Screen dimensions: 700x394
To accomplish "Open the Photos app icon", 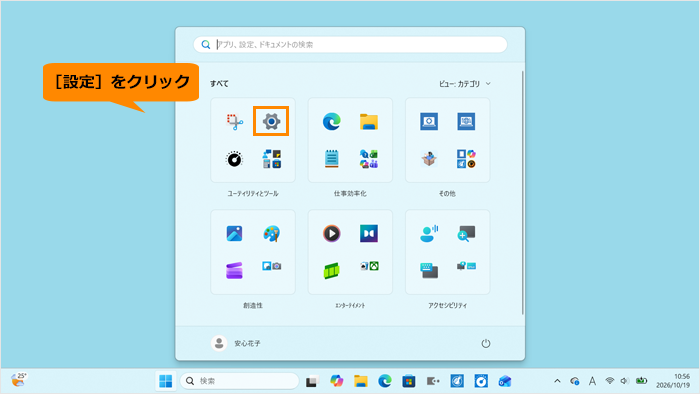I will point(234,233).
